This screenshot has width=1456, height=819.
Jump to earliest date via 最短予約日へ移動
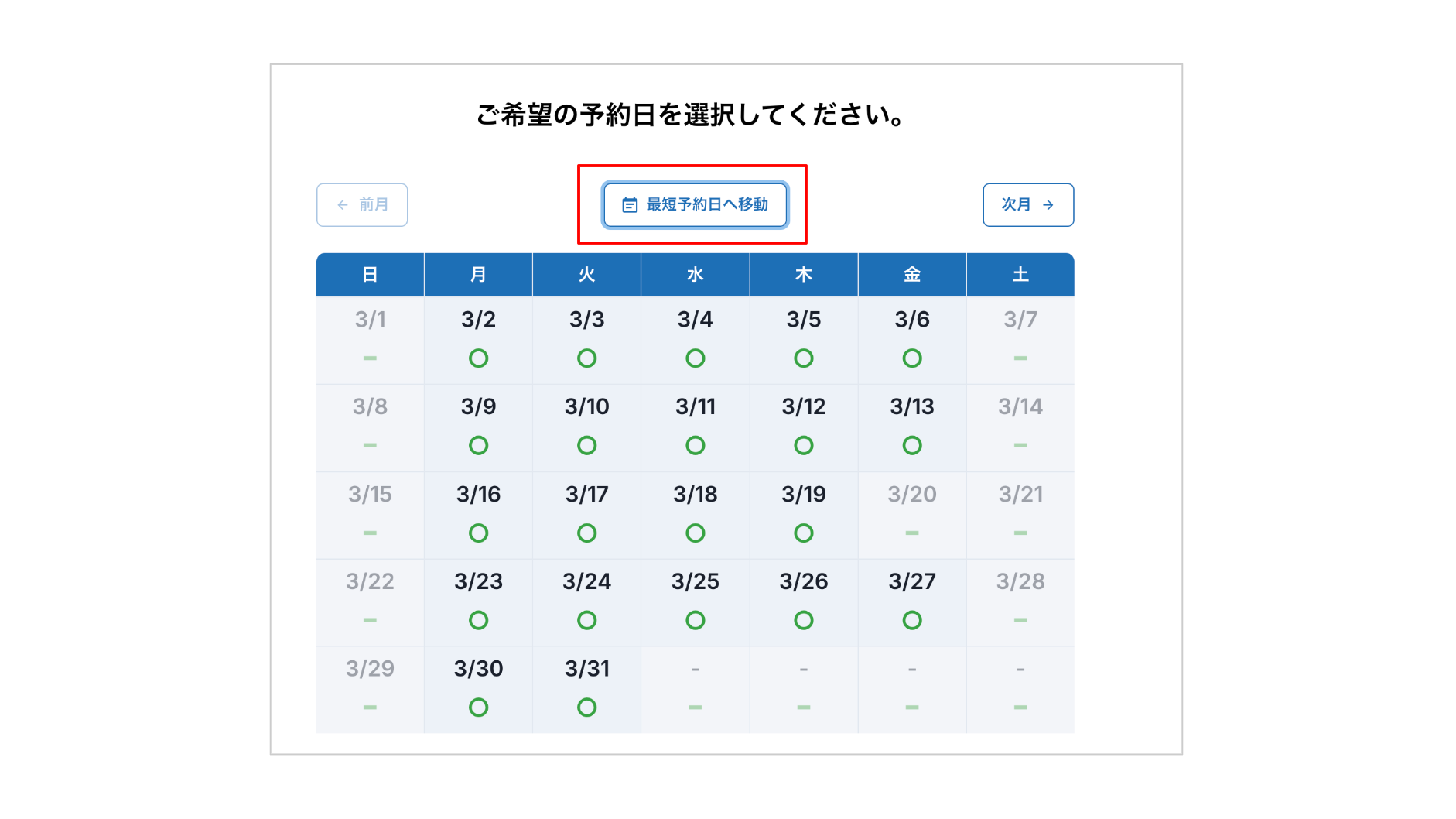tap(695, 205)
